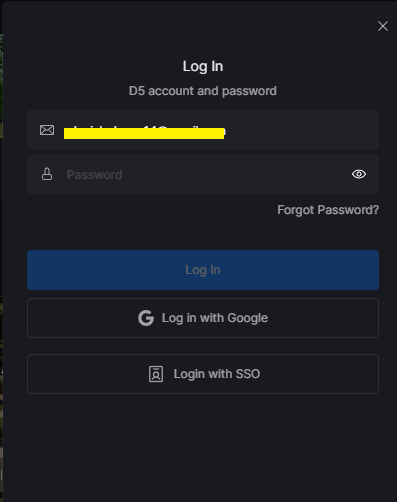397x502 pixels.
Task: Focus the Password input field
Action: pos(203,174)
